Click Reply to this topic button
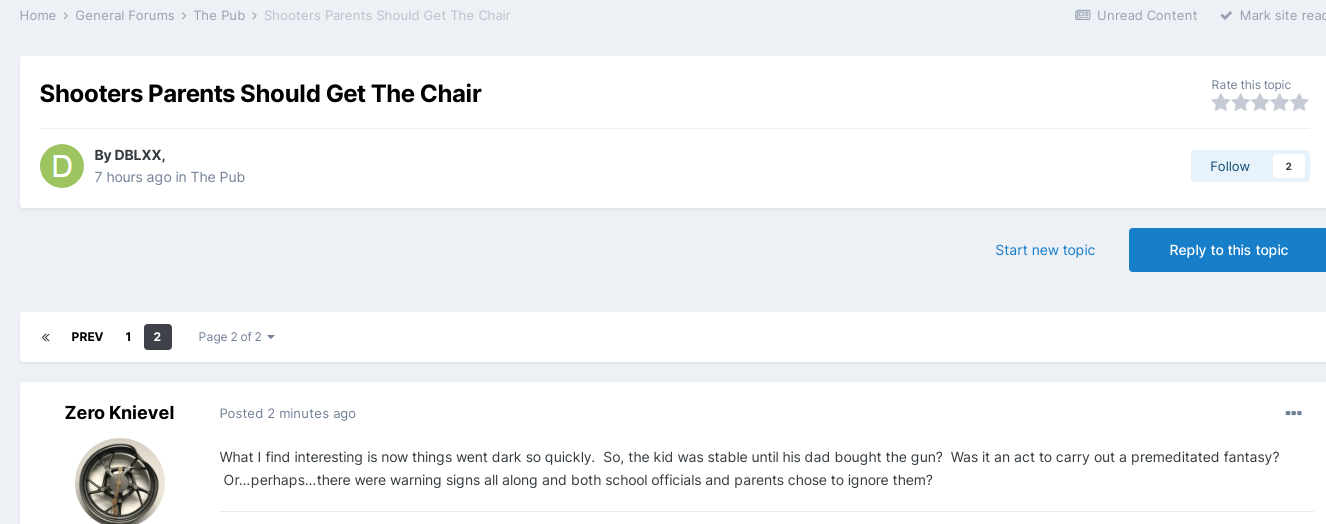The width and height of the screenshot is (1326, 524). (x=1228, y=250)
